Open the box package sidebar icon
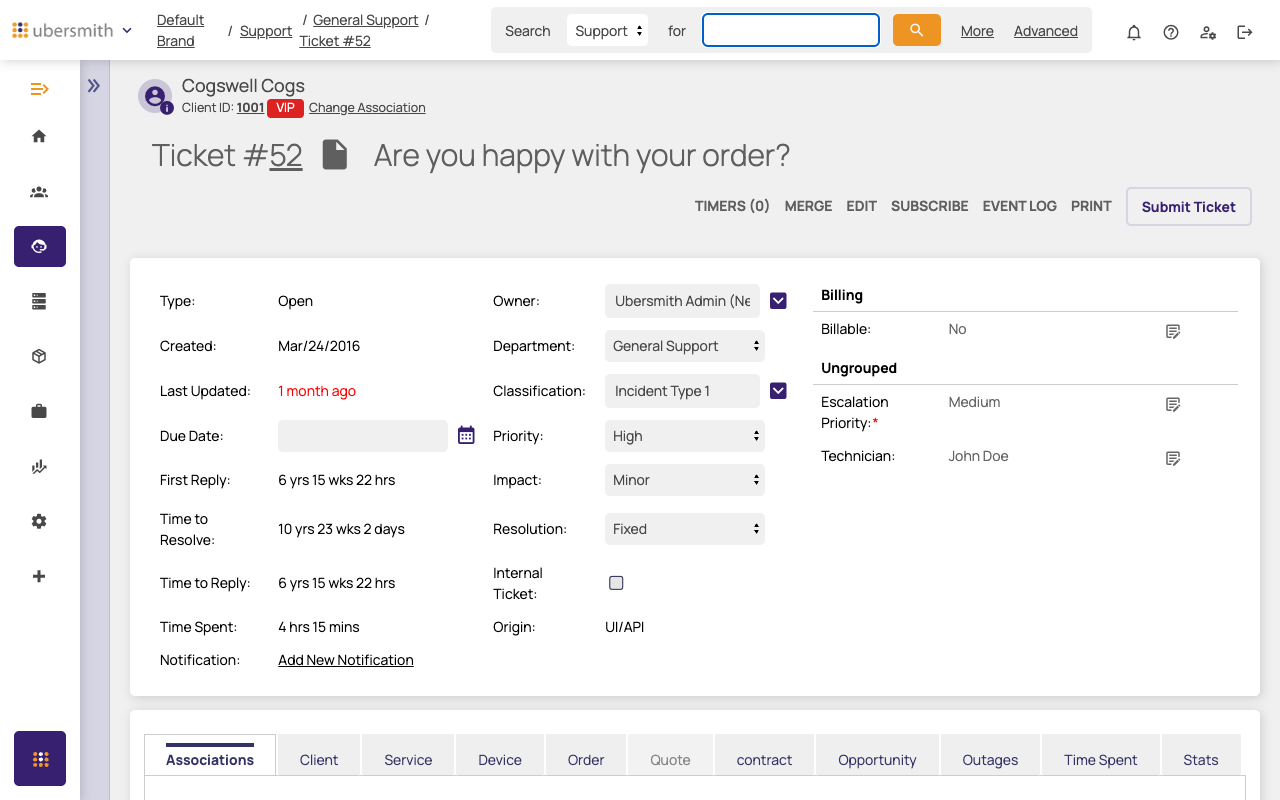This screenshot has height=800, width=1280. [x=39, y=356]
